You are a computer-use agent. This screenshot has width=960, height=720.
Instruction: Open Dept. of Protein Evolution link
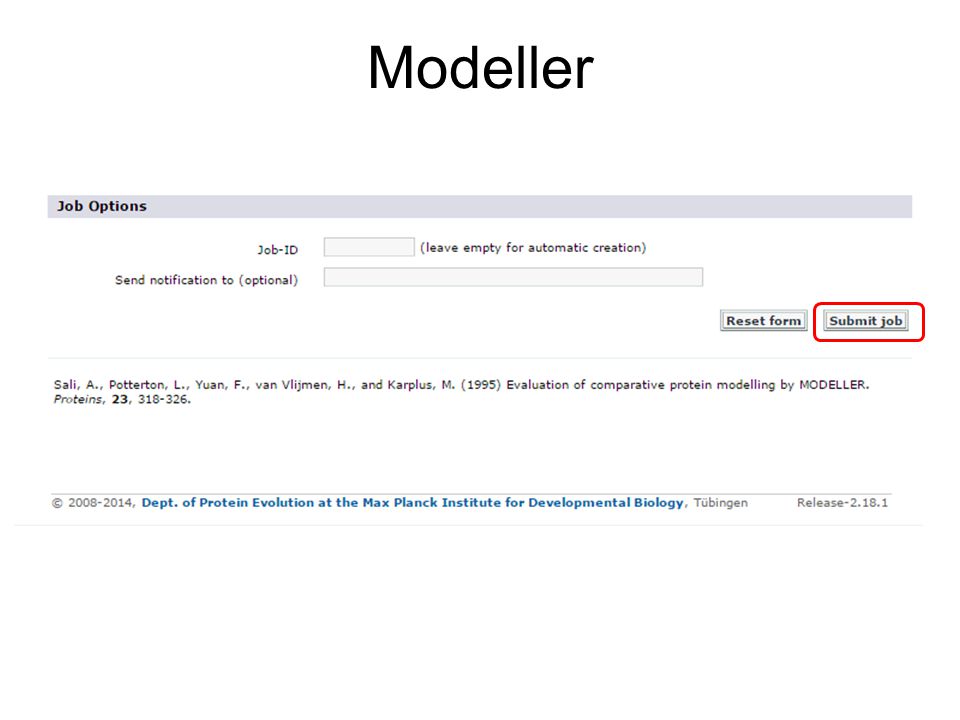coord(412,503)
